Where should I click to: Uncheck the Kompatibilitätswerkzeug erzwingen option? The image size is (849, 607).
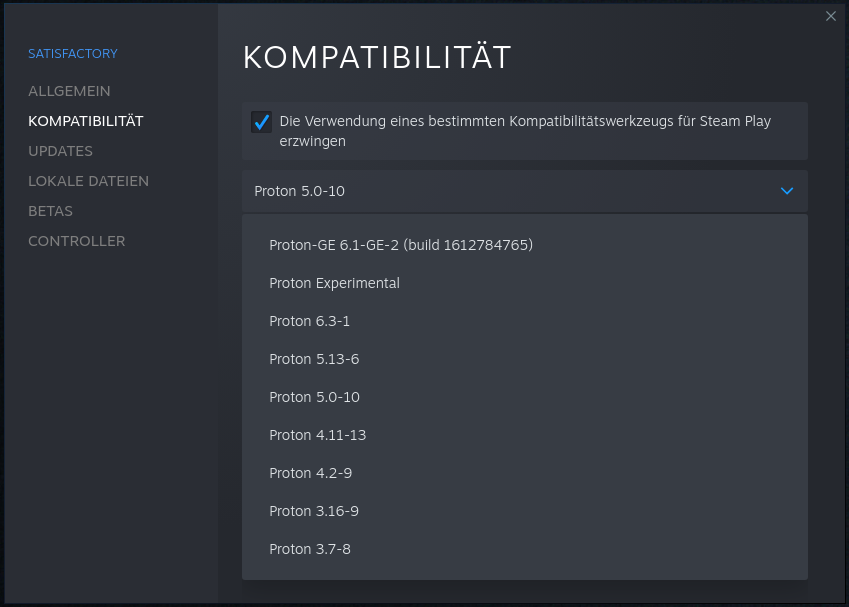[261, 122]
